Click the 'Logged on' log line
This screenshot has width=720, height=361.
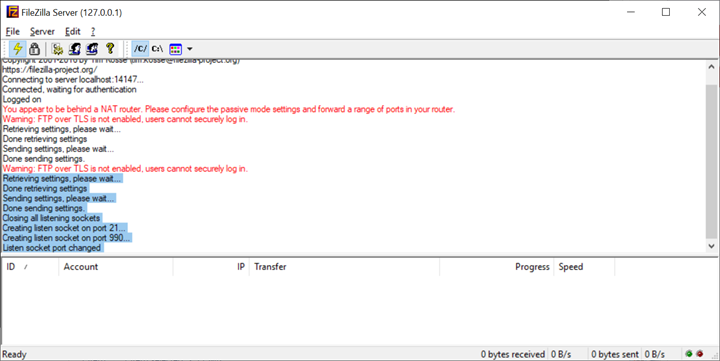(x=22, y=99)
